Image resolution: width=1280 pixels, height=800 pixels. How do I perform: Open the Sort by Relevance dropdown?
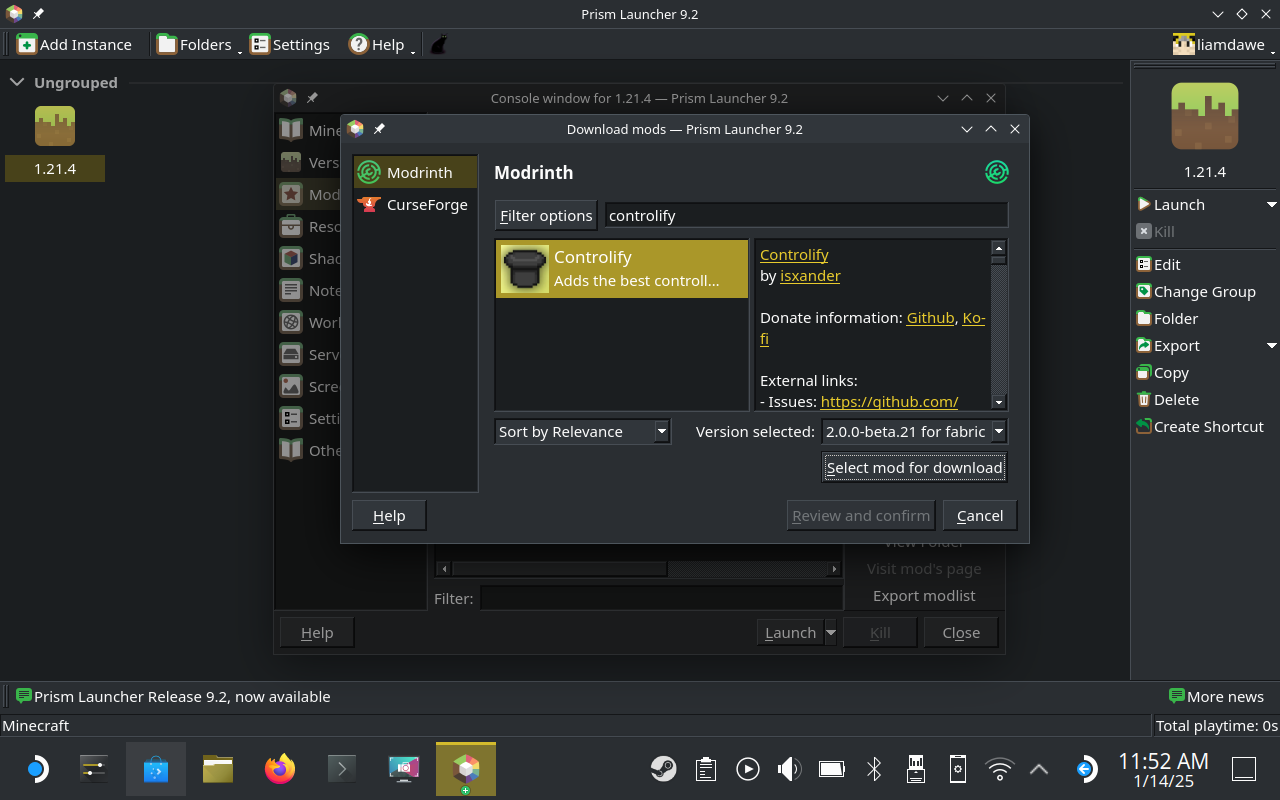582,431
